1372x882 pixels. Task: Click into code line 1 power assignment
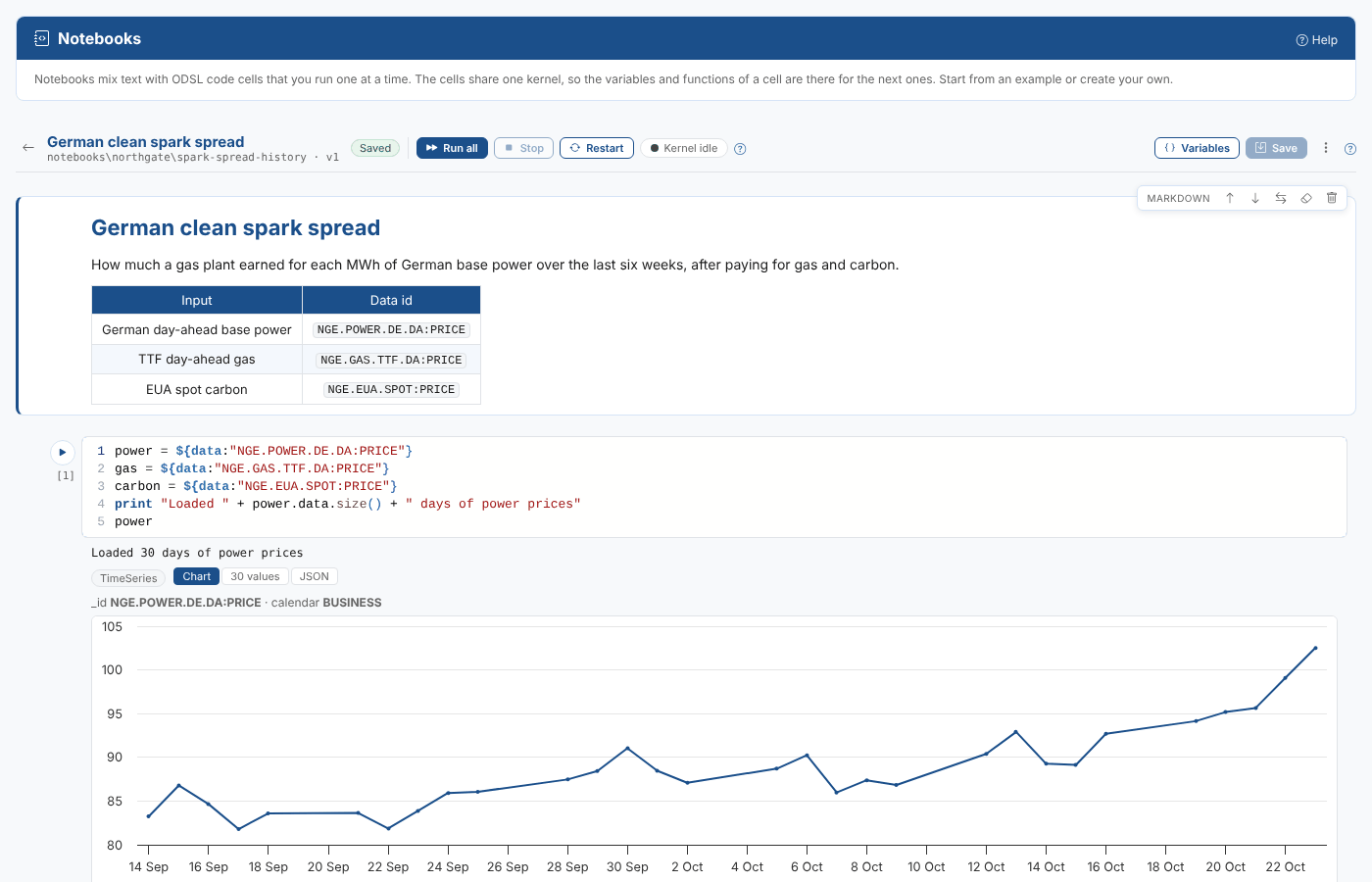(264, 451)
